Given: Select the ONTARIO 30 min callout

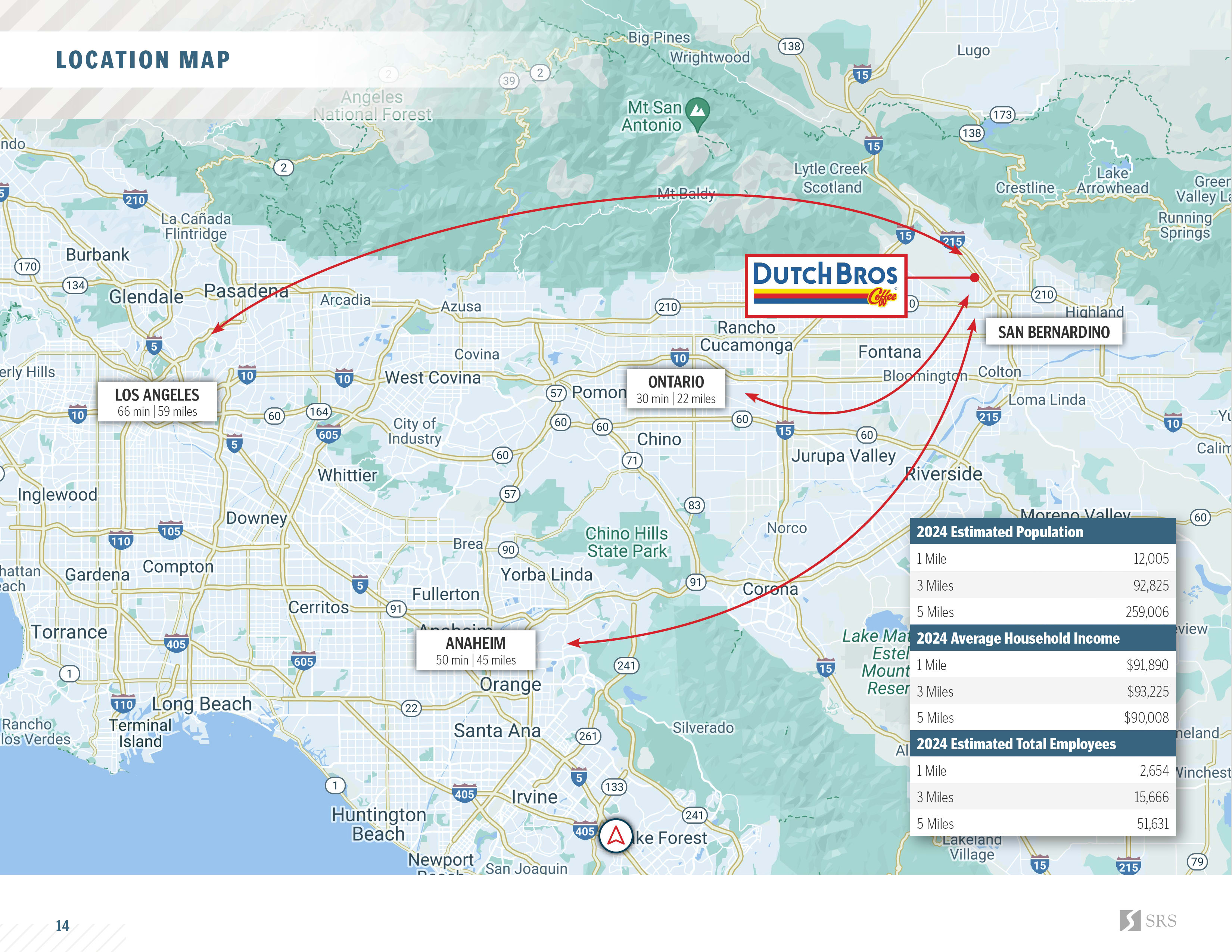Looking at the screenshot, I should pos(676,389).
